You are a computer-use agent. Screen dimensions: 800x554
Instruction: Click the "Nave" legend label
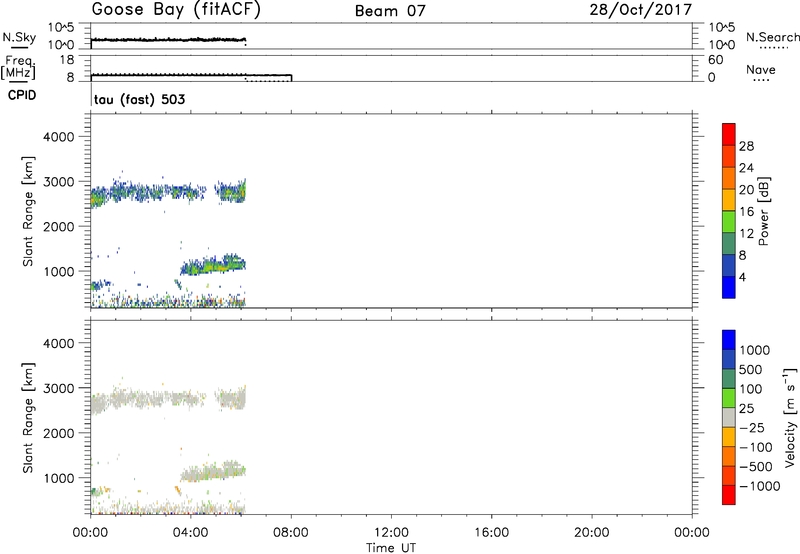(x=761, y=69)
